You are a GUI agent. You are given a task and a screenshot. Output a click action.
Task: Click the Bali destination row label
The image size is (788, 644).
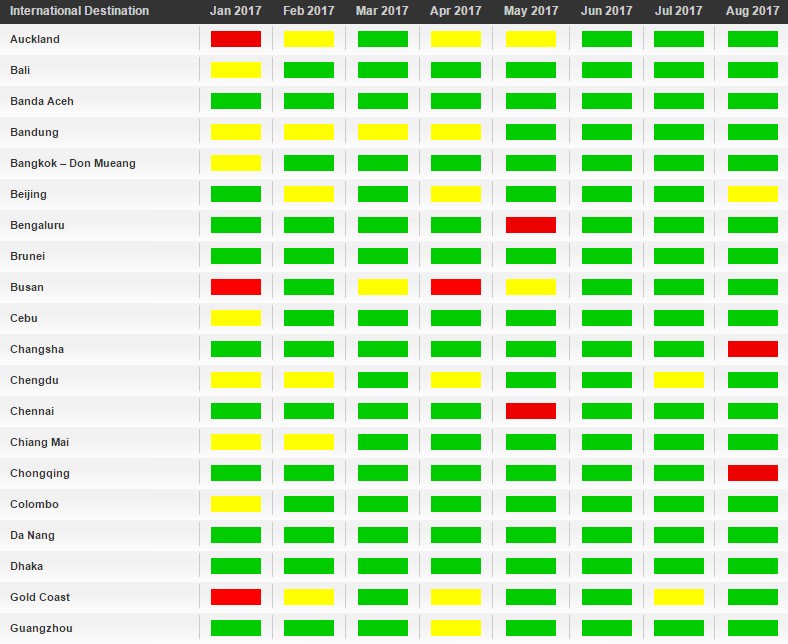coord(20,70)
